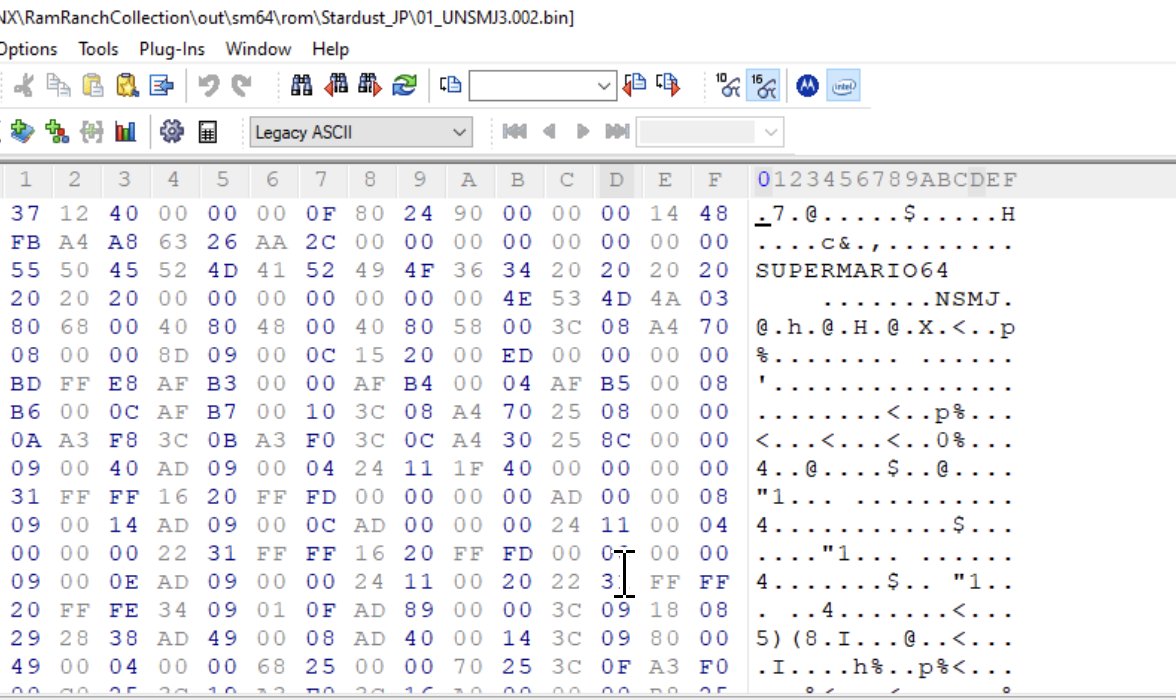Viewport: 1176px width, 700px height.
Task: Open the goto offset combo box dropdown arrow
Action: (x=604, y=86)
